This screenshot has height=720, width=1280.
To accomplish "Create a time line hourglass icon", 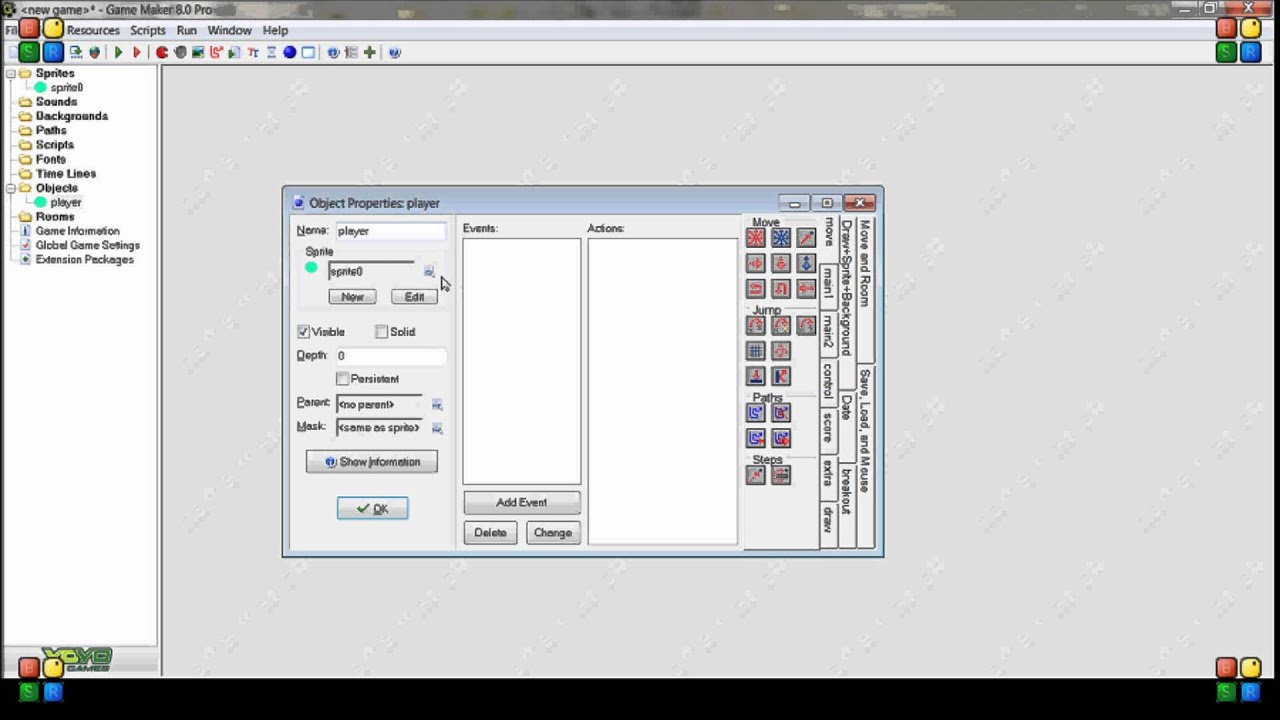I will pos(271,52).
